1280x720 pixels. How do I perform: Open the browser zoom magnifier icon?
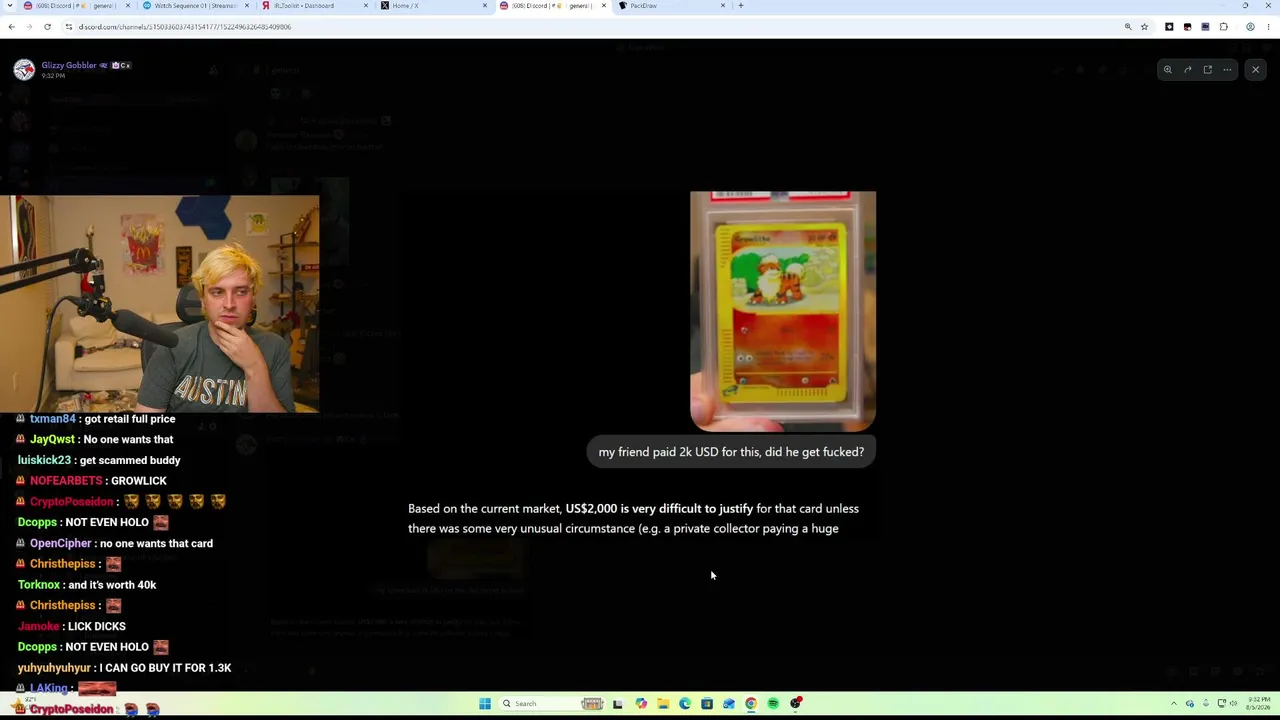pyautogui.click(x=1128, y=27)
